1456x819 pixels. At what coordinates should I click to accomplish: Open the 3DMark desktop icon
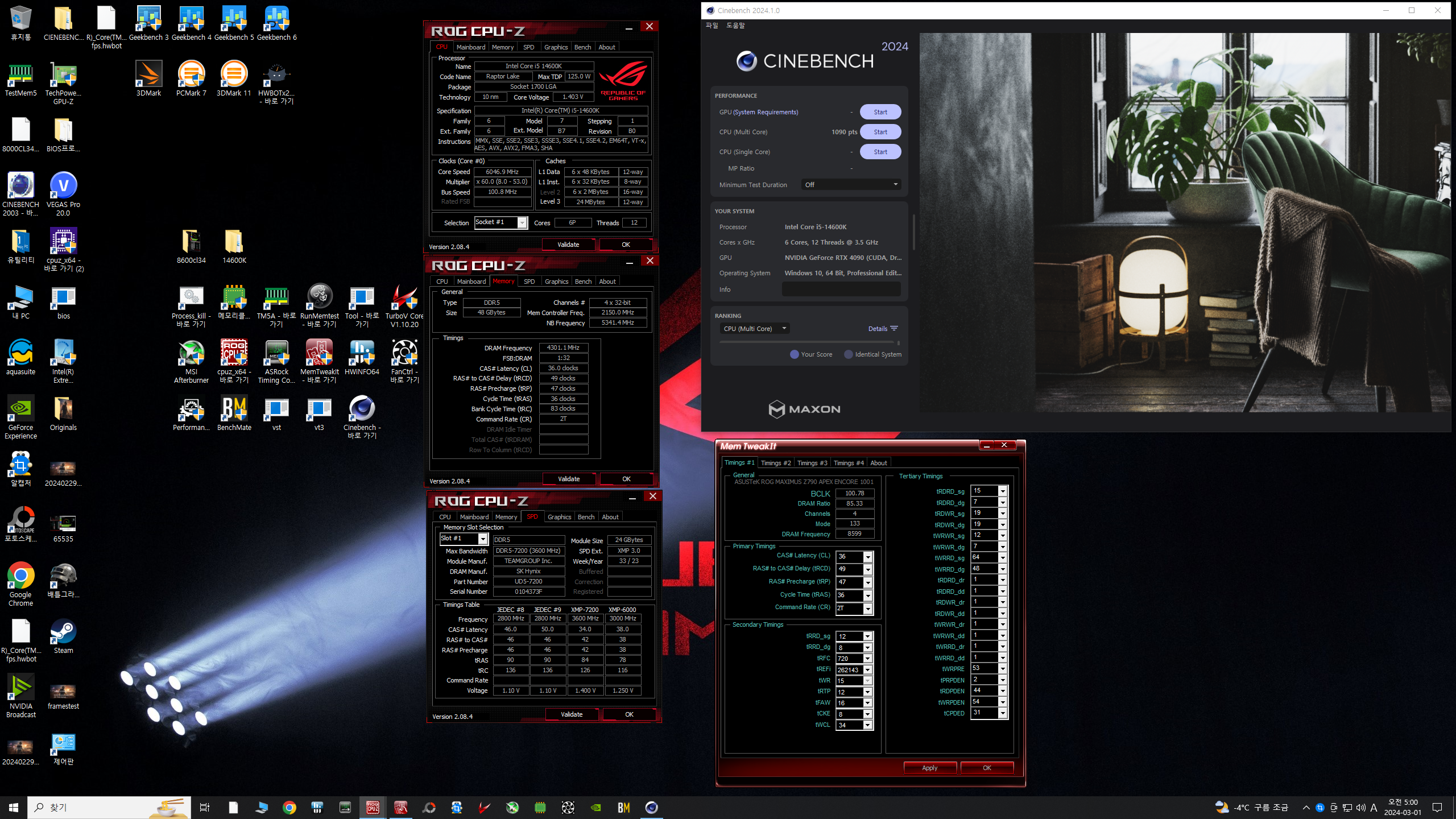coord(148,79)
